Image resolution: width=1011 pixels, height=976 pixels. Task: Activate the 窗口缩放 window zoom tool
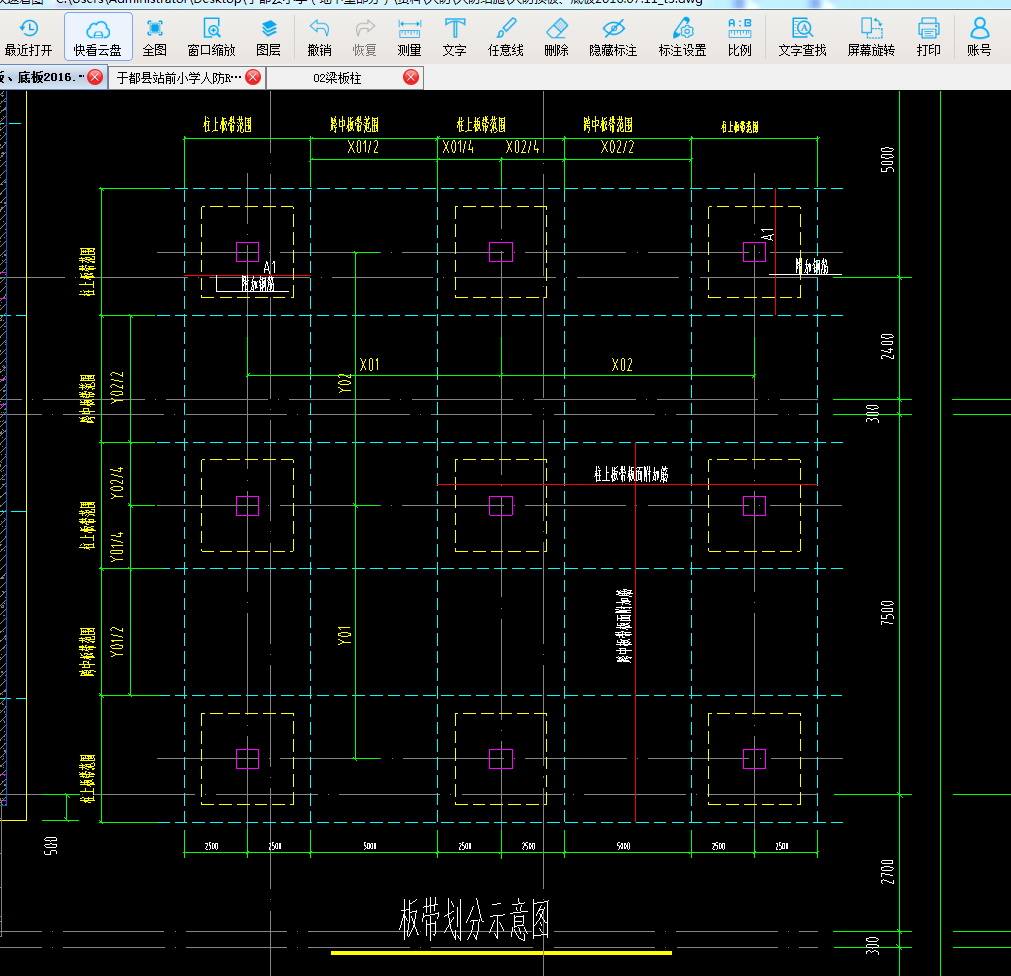click(211, 37)
